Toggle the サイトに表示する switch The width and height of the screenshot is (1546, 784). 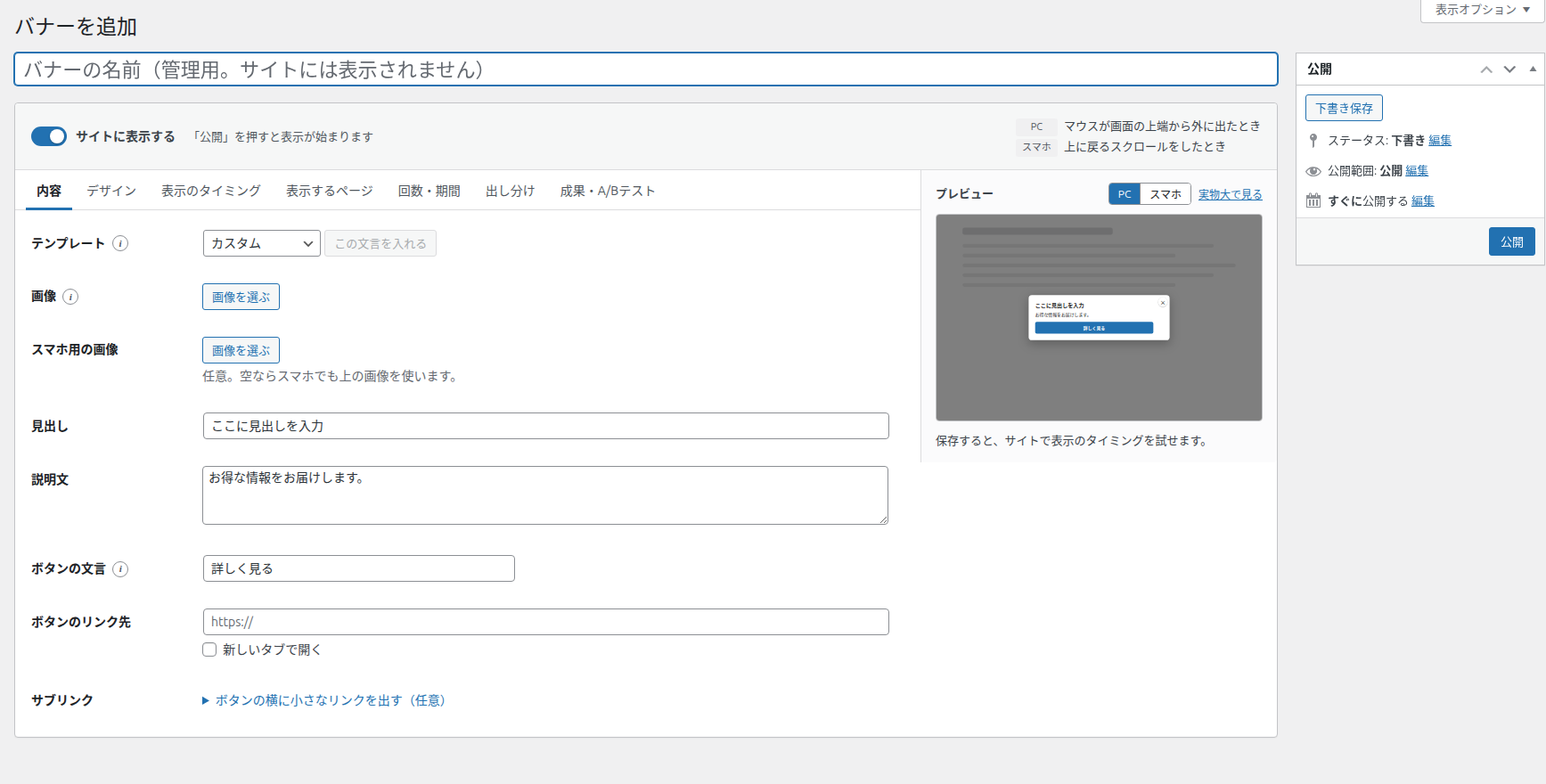(49, 136)
